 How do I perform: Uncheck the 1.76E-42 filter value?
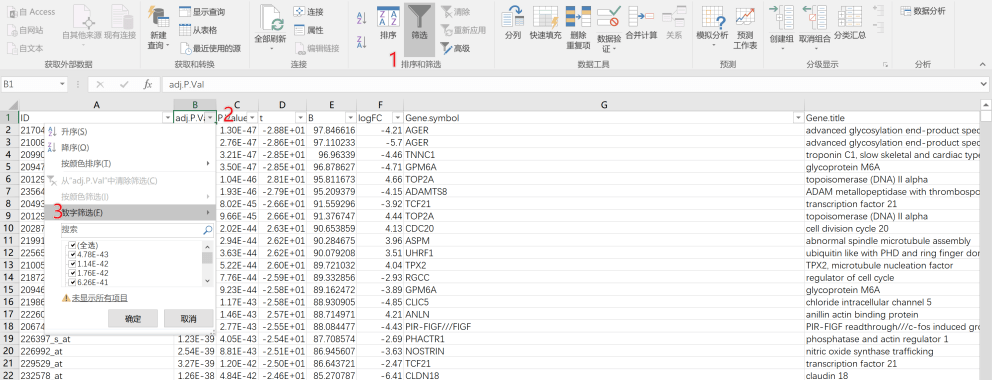pos(73,273)
